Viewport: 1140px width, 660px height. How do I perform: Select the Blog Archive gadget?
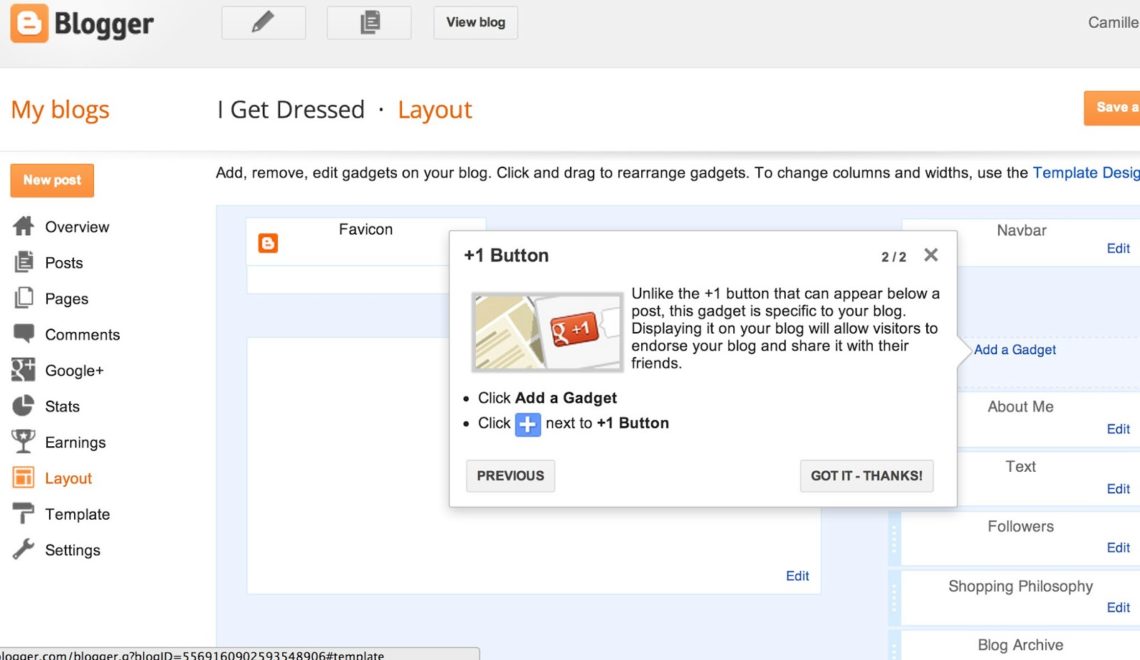[x=1020, y=645]
